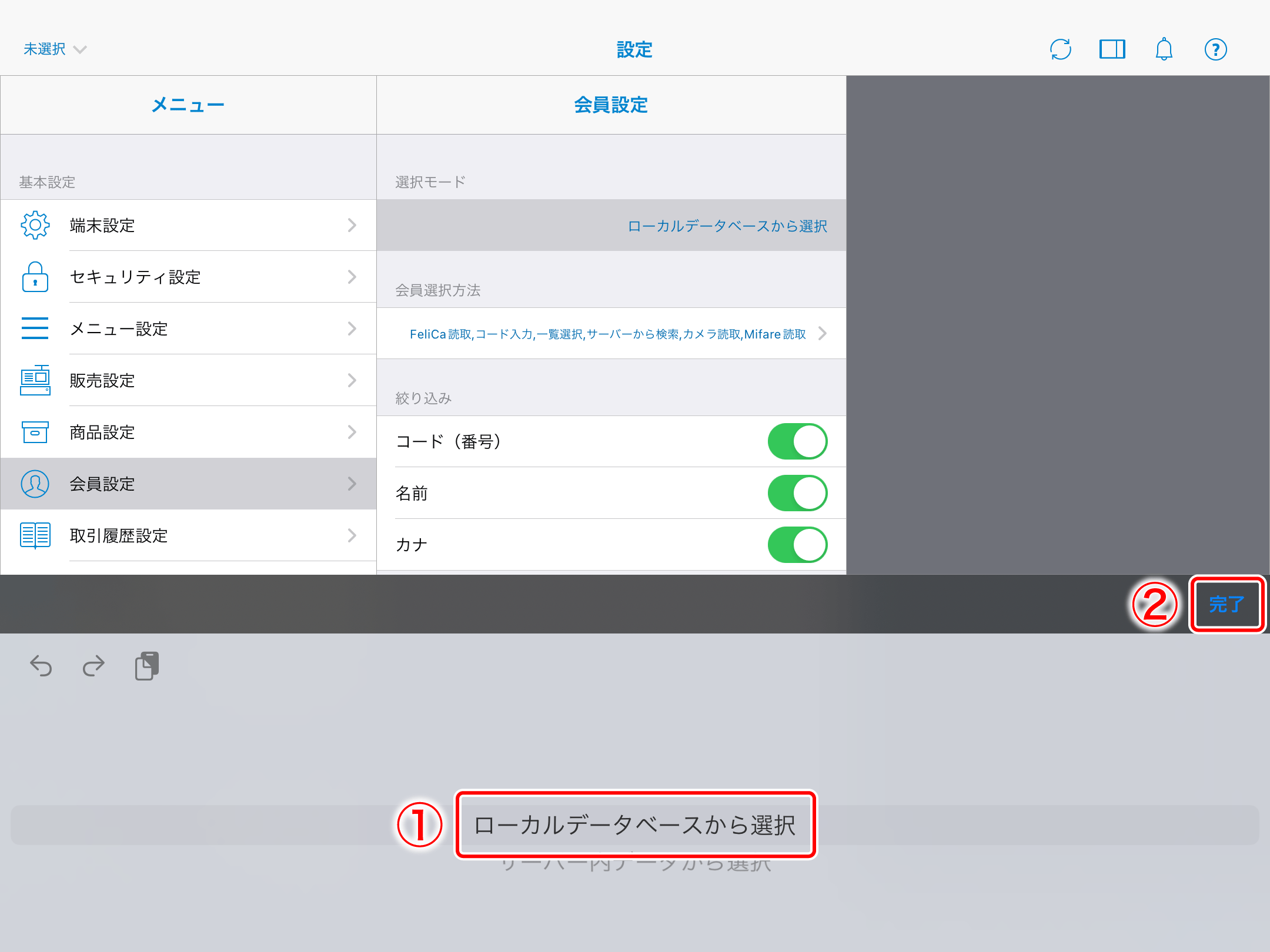Tap the paste clipboard icon
The image size is (1270, 952).
(x=147, y=666)
